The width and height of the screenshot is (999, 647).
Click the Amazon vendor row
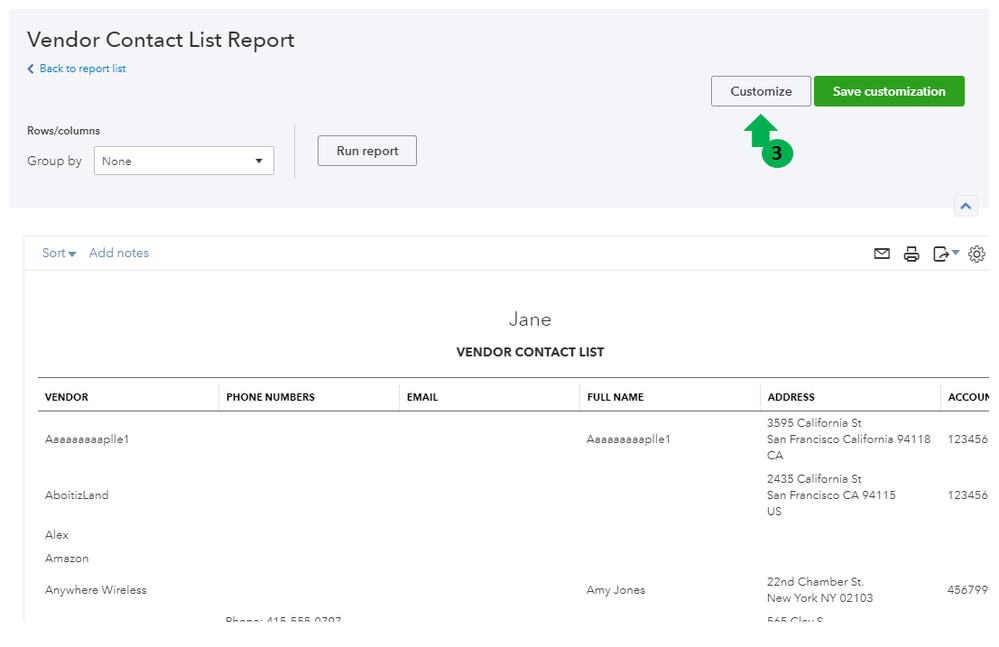(x=67, y=558)
